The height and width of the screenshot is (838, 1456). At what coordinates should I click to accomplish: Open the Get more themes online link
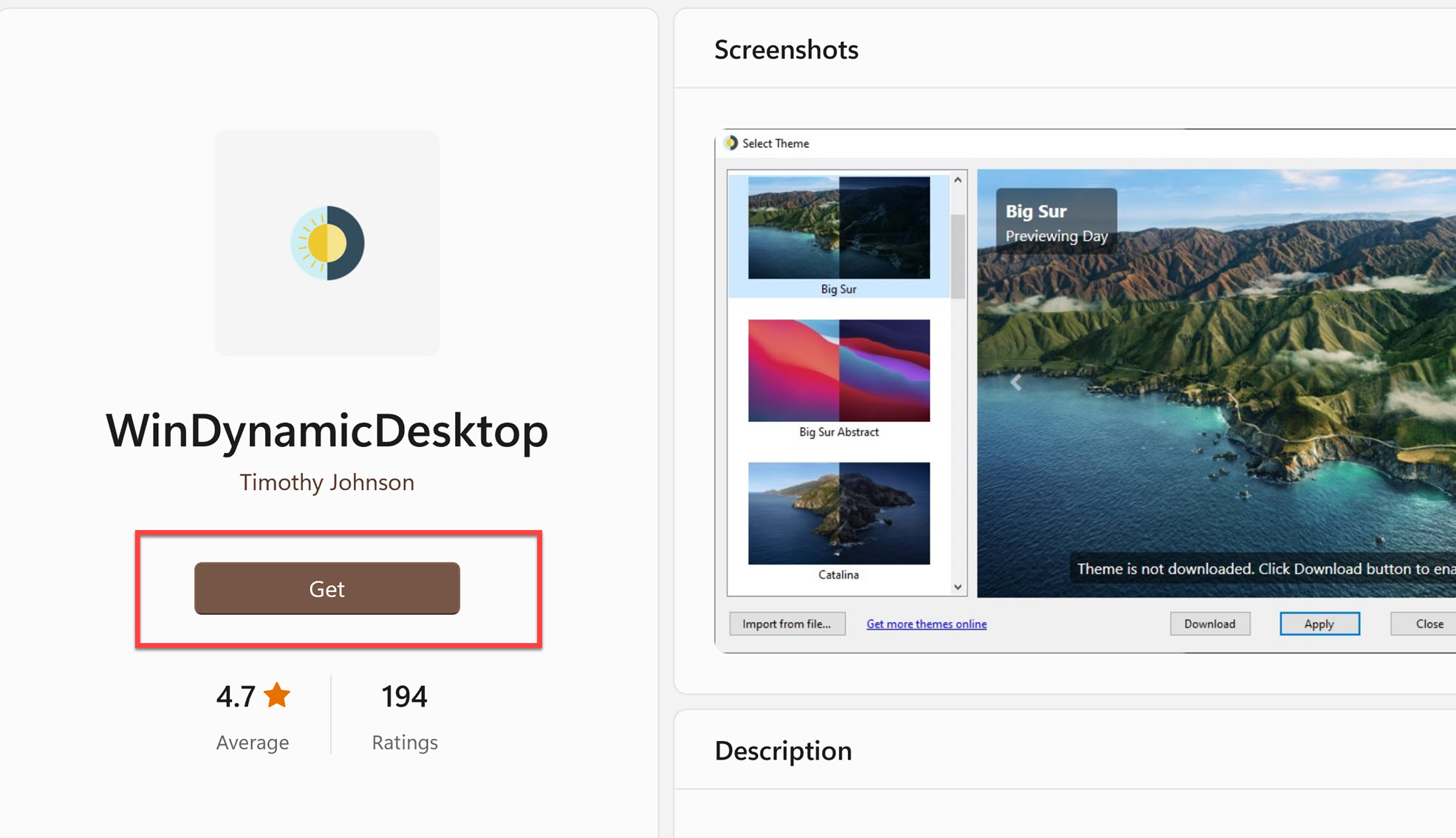pos(926,623)
